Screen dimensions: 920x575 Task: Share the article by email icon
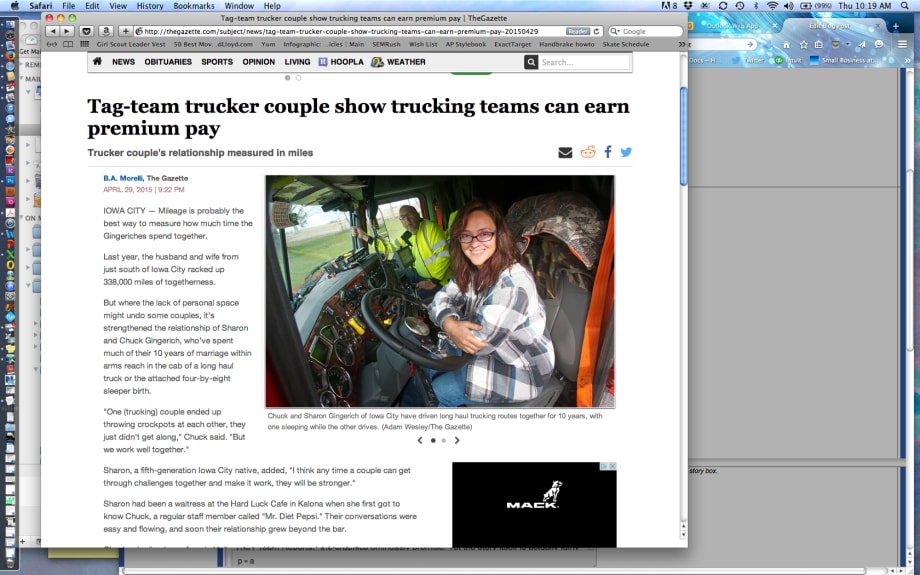click(565, 153)
